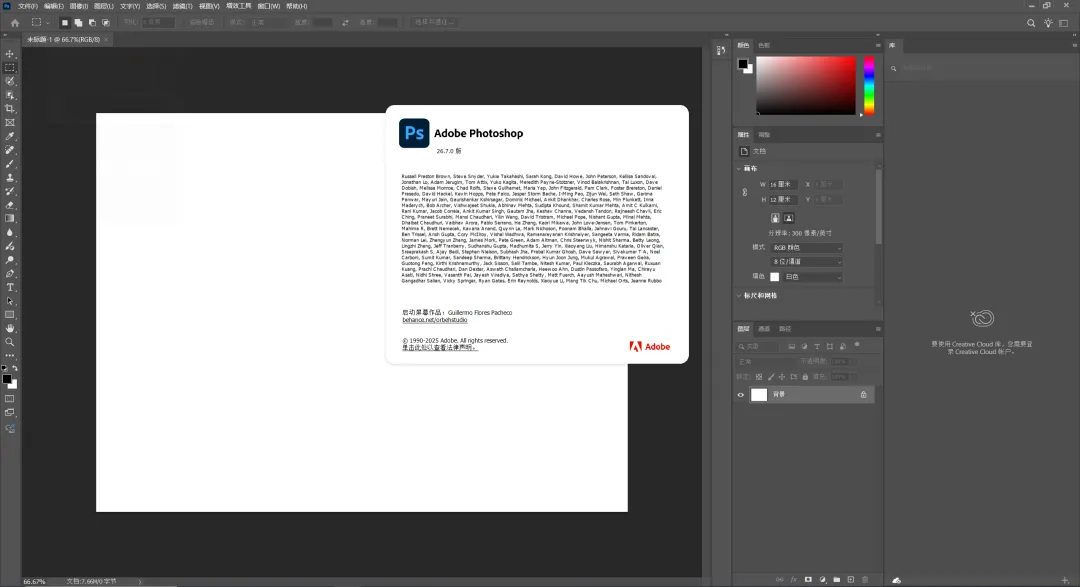Pick a color in the red color field
The image size is (1080, 587).
[806, 85]
